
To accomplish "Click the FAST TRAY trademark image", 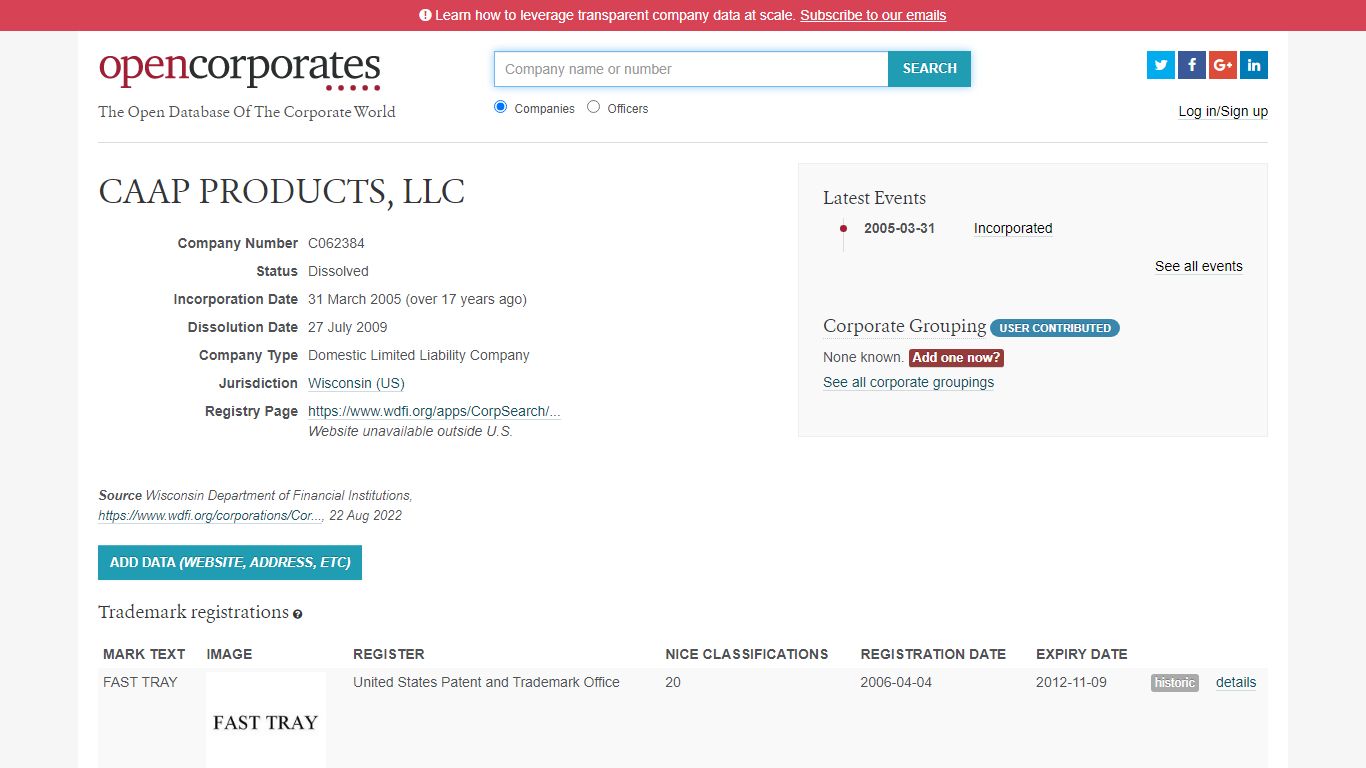I will [266, 720].
